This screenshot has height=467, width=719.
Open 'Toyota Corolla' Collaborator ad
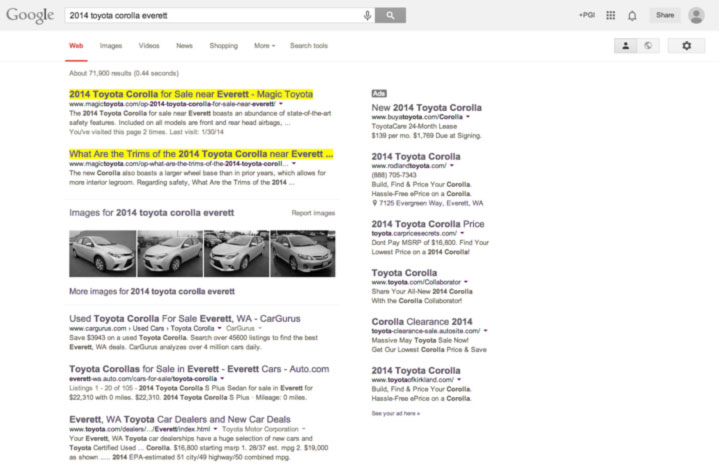click(404, 273)
